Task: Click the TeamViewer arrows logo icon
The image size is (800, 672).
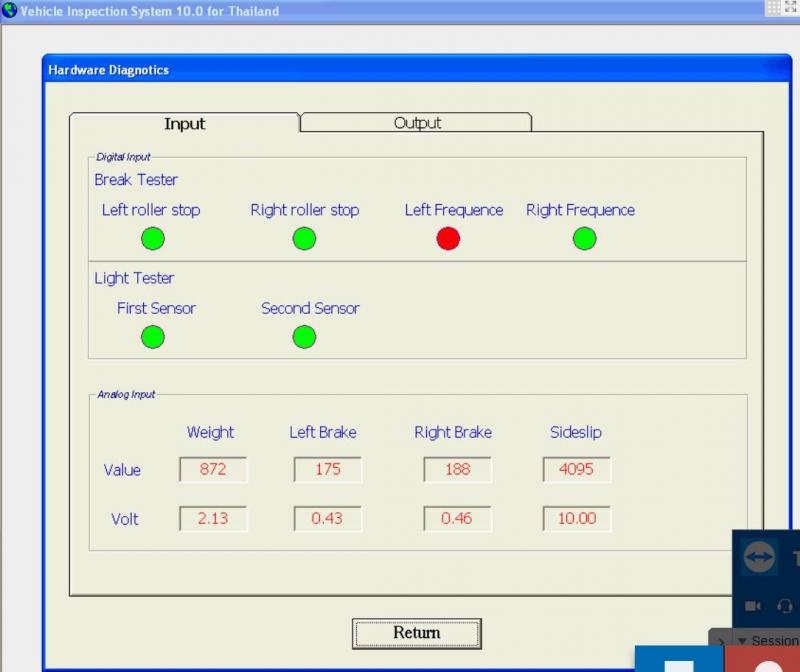Action: tap(759, 557)
